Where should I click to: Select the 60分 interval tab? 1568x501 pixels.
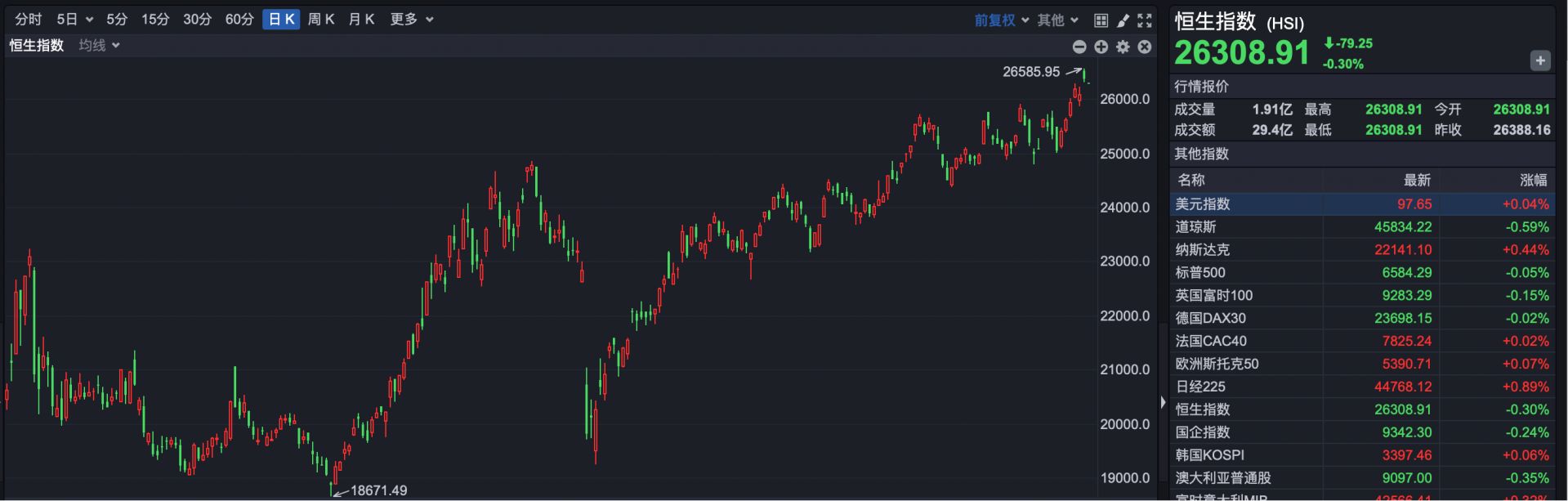239,20
